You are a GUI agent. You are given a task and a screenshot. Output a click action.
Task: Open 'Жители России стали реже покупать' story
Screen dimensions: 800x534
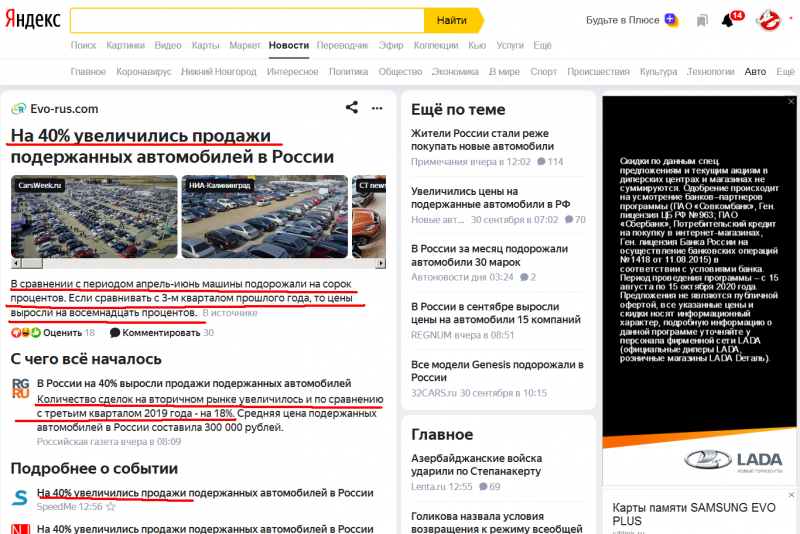482,140
